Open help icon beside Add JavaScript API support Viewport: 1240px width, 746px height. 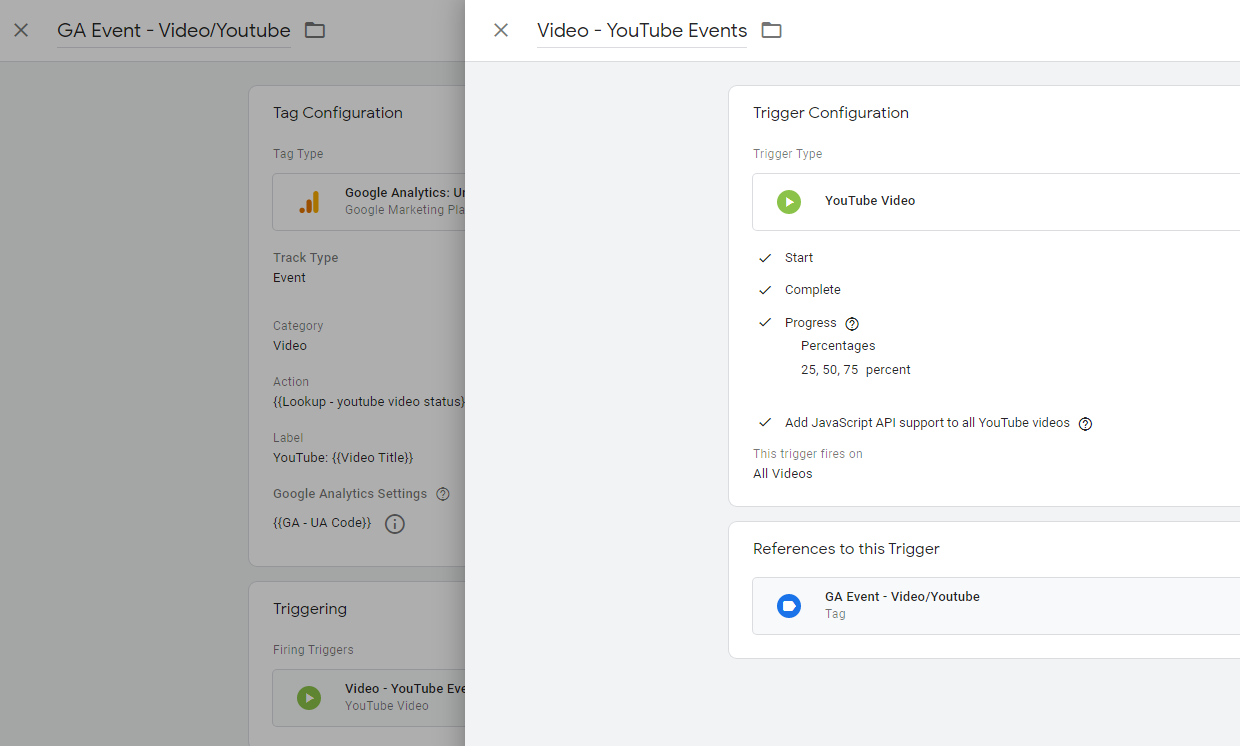click(x=1085, y=424)
